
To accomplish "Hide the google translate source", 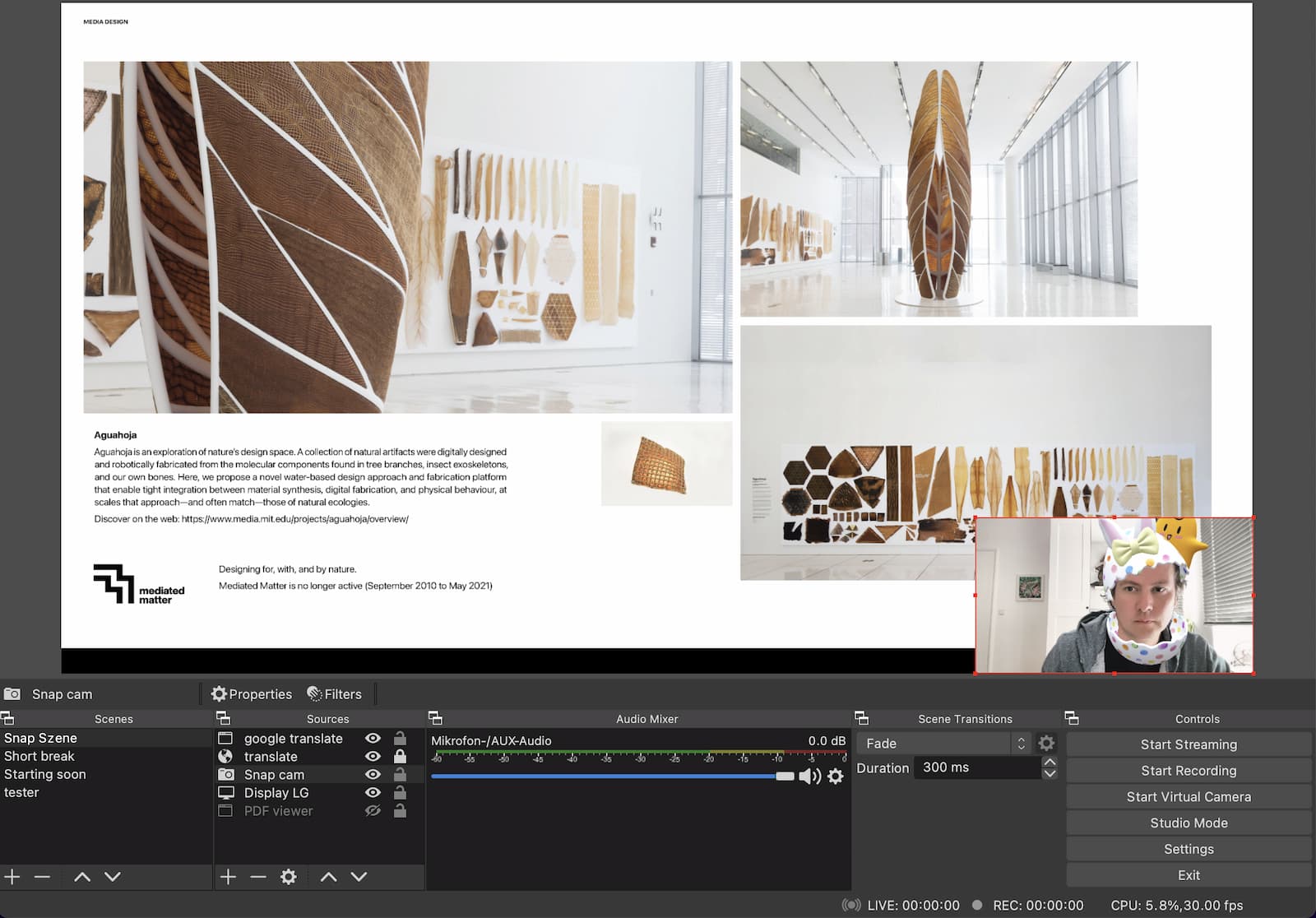I will pos(373,739).
